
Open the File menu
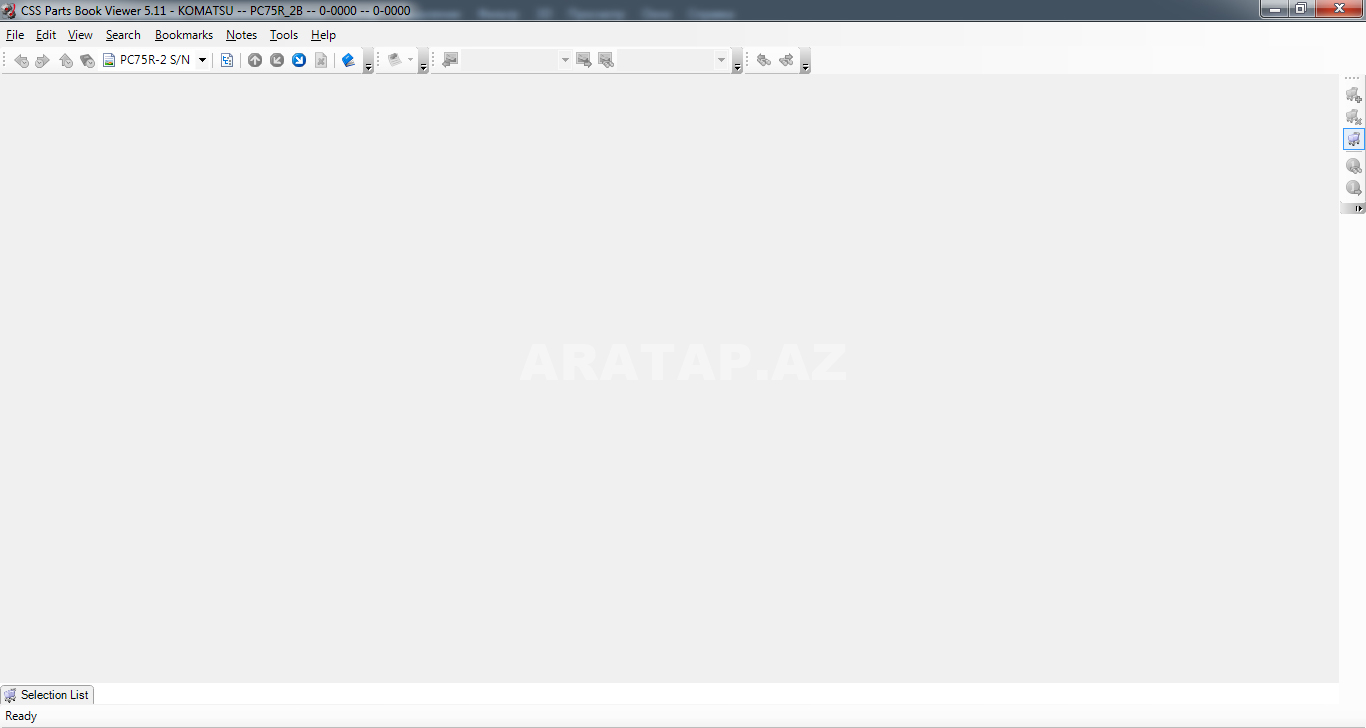click(15, 35)
